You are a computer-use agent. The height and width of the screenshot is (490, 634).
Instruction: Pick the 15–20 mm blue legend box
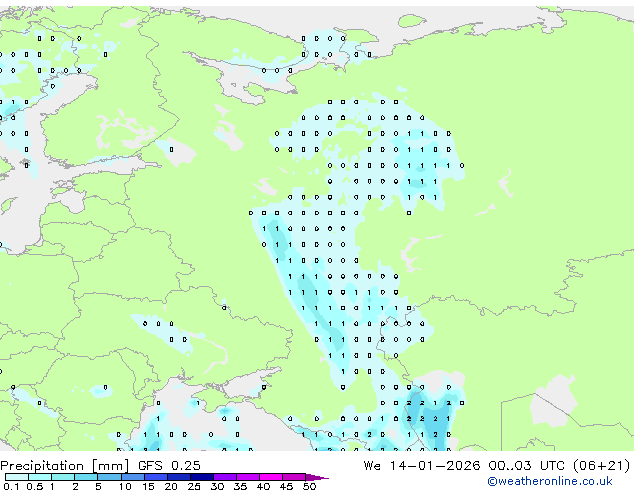[x=156, y=477]
